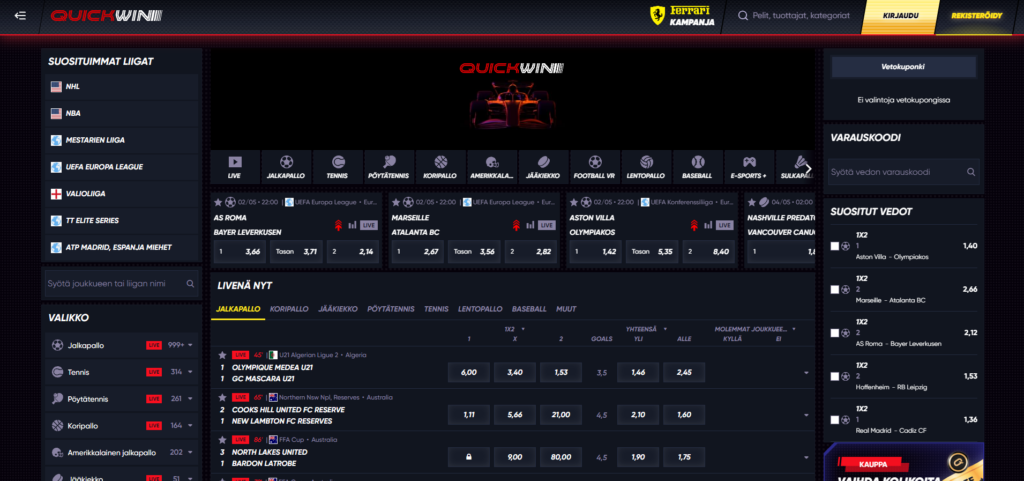Image resolution: width=1024 pixels, height=481 pixels.
Task: Star the Cooks Hill United live match
Action: click(222, 397)
